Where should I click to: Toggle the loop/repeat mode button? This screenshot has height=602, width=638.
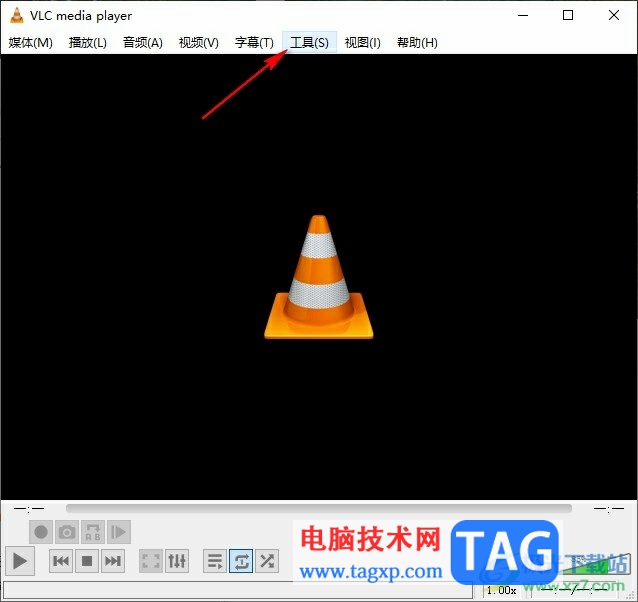(241, 561)
